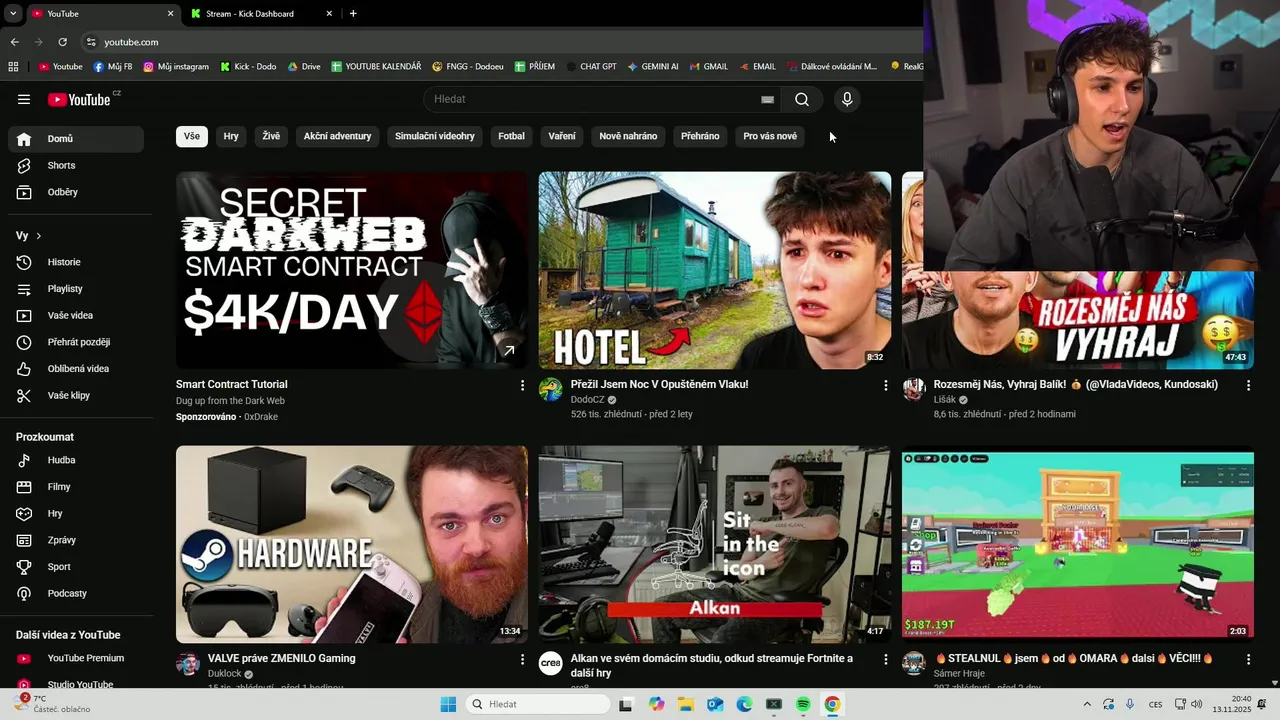Open the Můj instagram bookmark
Image resolution: width=1280 pixels, height=720 pixels.
click(176, 67)
